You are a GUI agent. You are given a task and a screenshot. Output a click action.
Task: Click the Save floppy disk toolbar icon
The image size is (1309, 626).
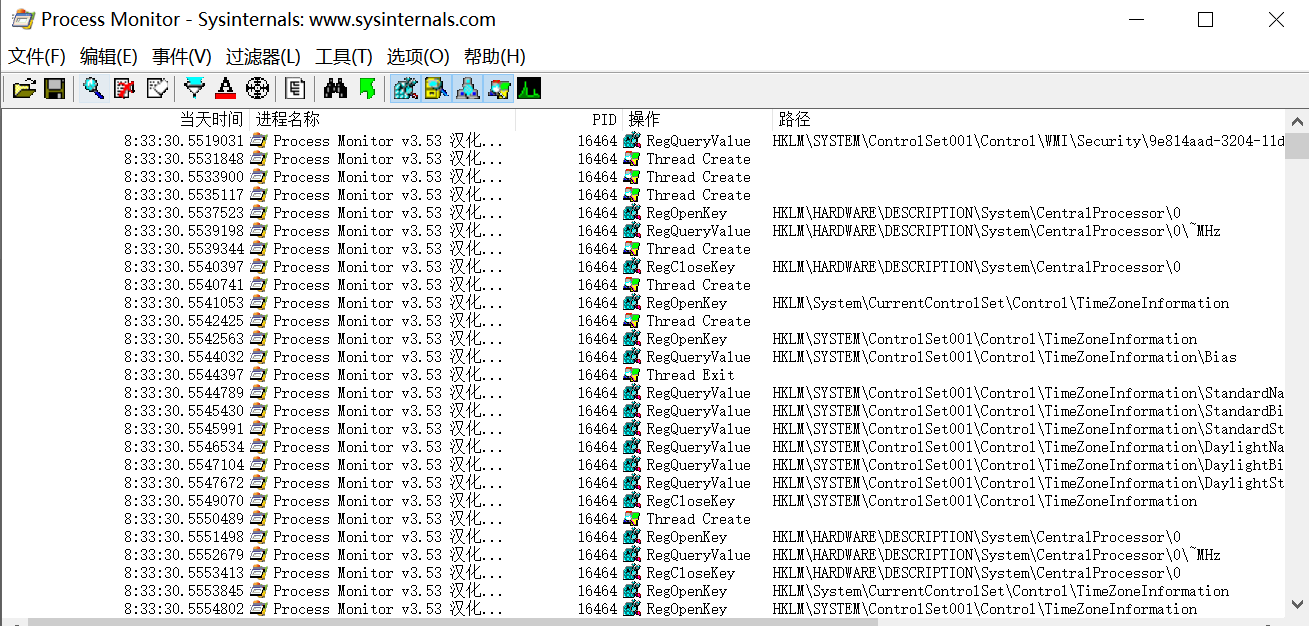pyautogui.click(x=55, y=89)
